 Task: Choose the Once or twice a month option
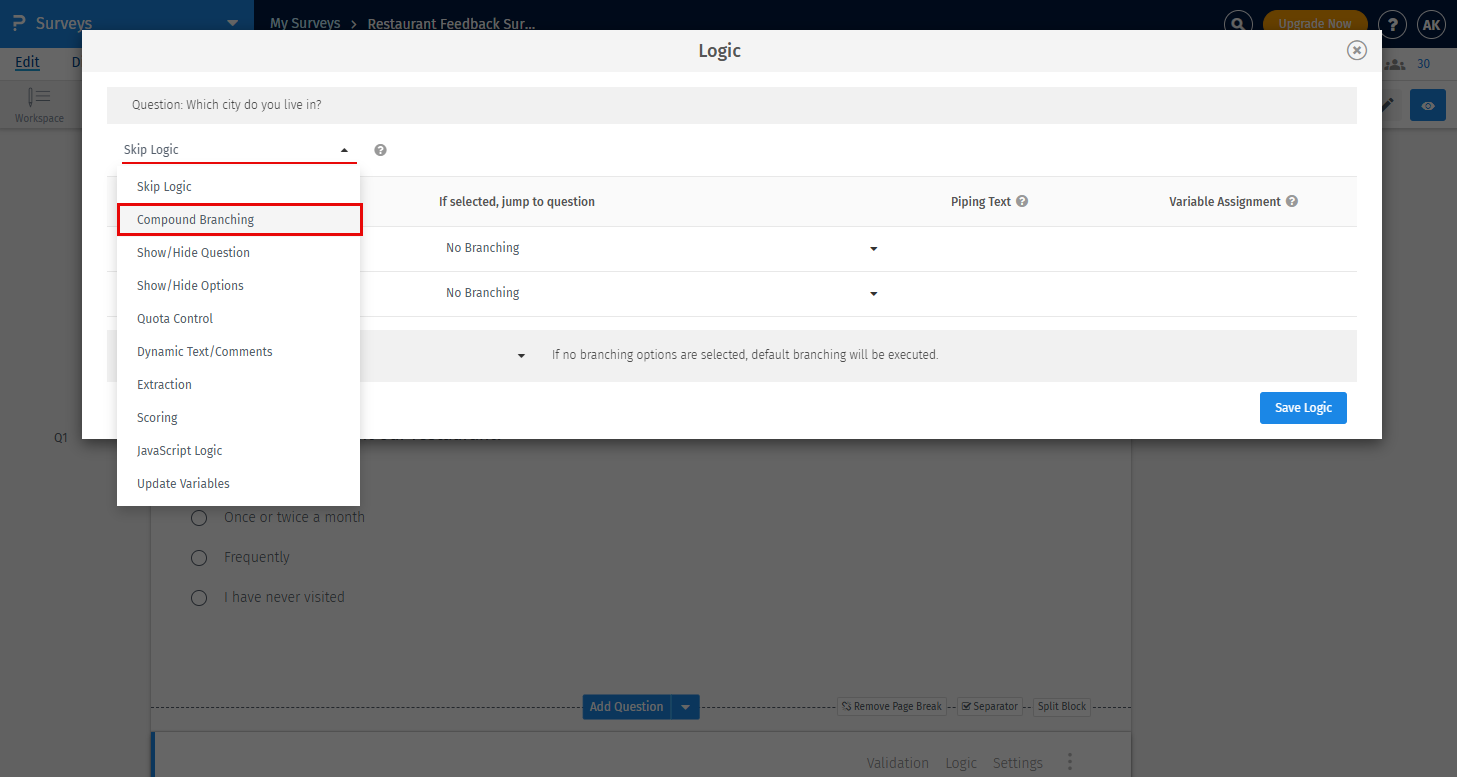[198, 518]
